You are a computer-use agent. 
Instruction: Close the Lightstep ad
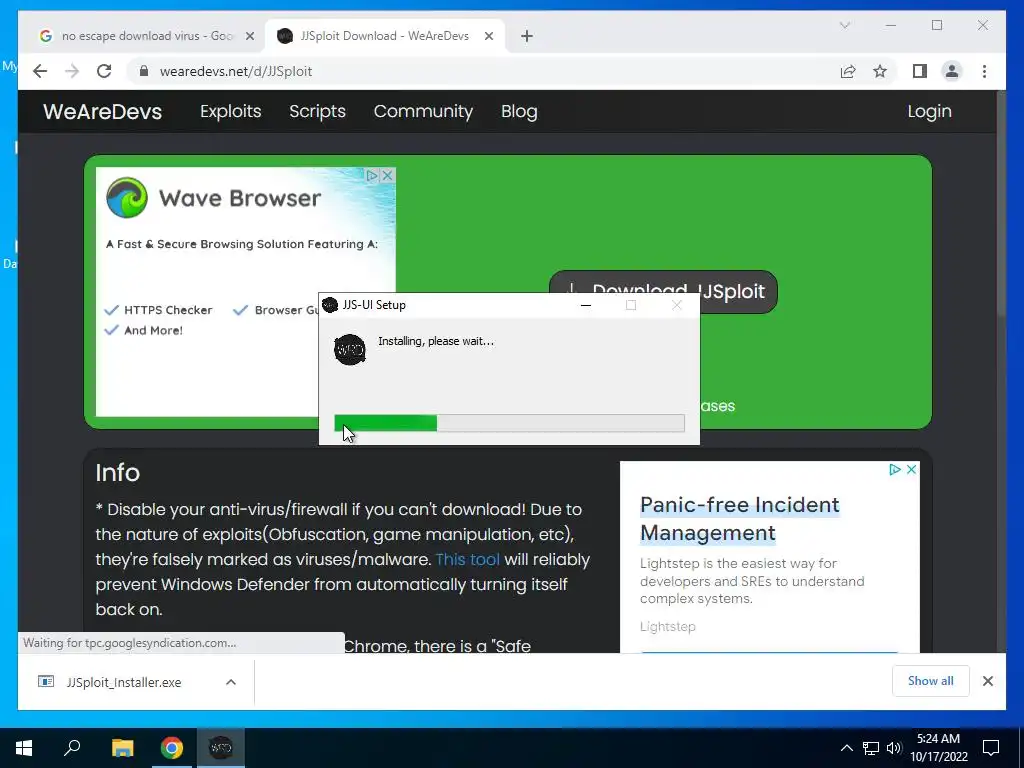pos(912,470)
